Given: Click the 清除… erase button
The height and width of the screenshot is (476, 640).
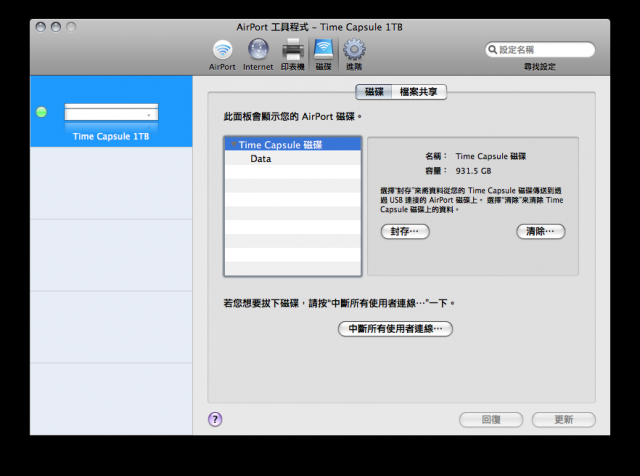Looking at the screenshot, I should coord(540,231).
